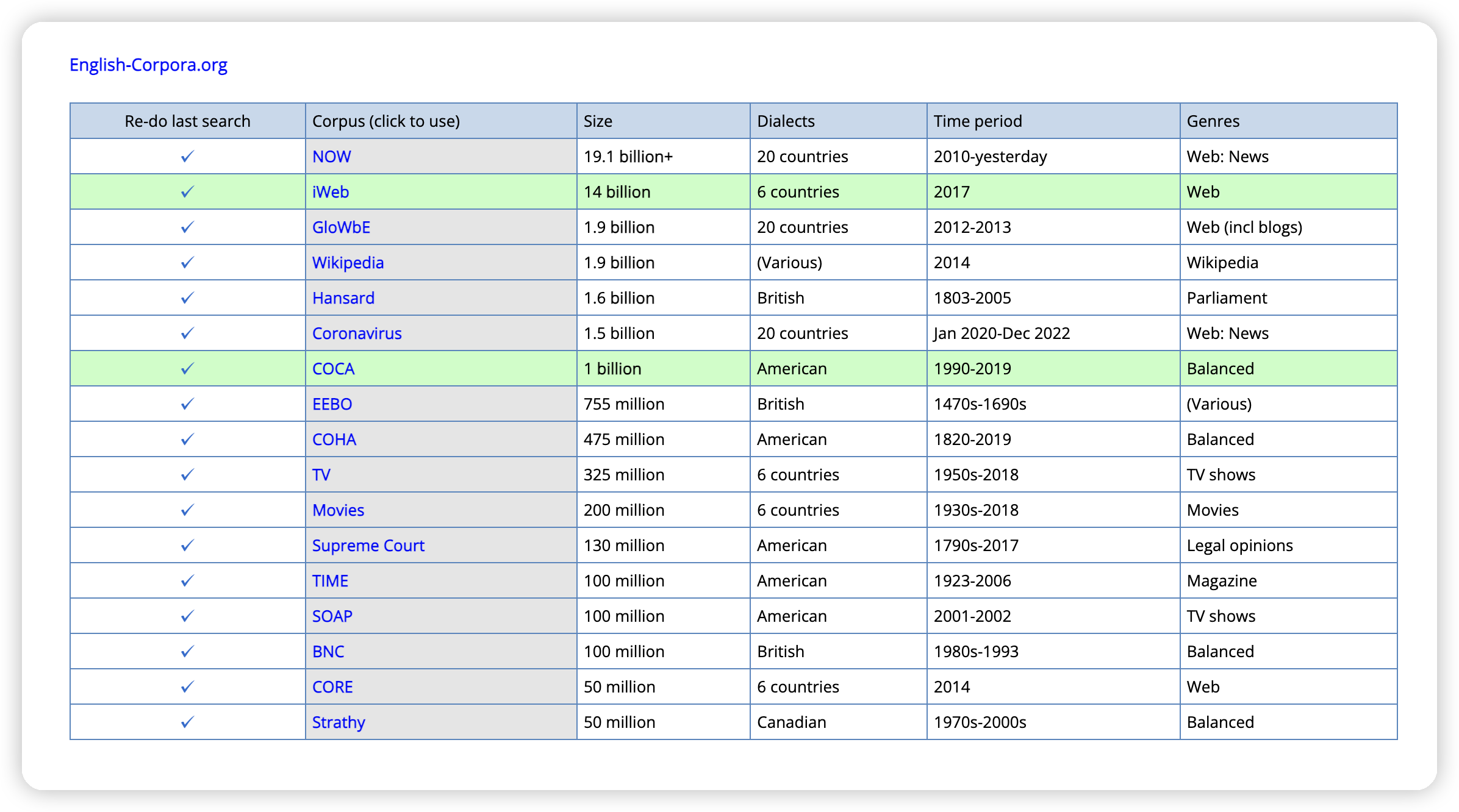This screenshot has height=812, width=1459.
Task: Open the Coronavirus corpus
Action: click(x=357, y=333)
